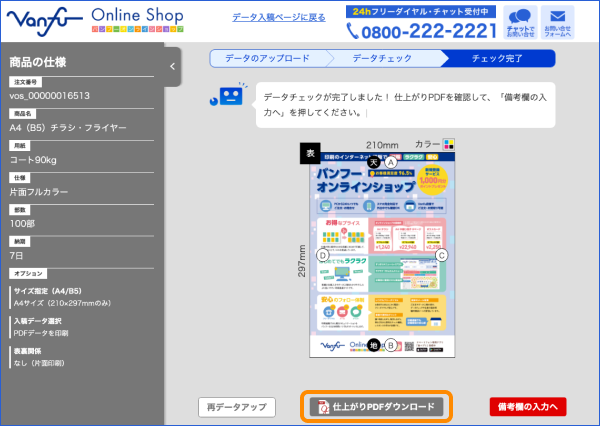This screenshot has height=426, width=600.
Task: Select marker B on preview
Action: click(x=391, y=345)
